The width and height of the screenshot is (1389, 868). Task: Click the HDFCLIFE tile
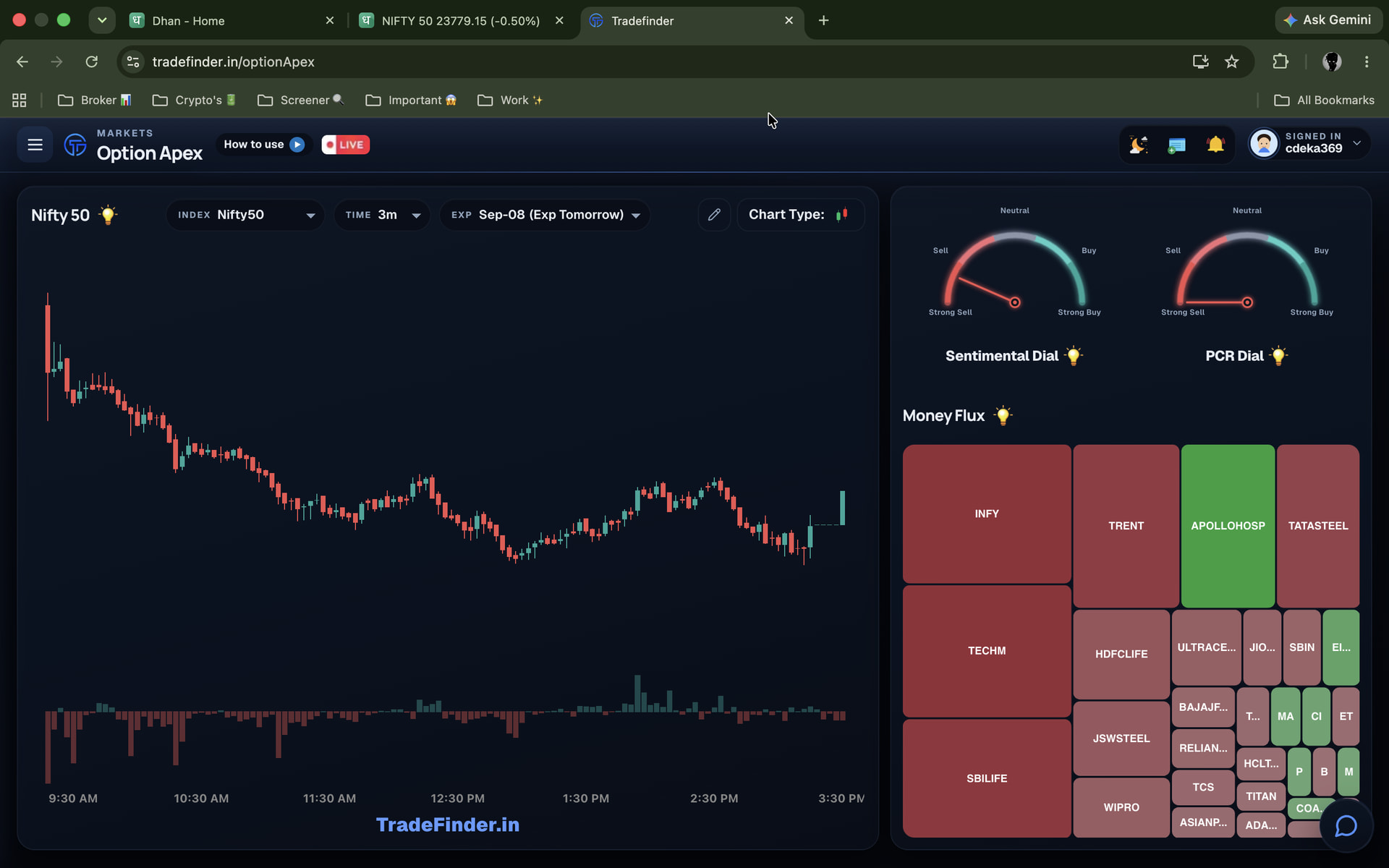[1121, 654]
